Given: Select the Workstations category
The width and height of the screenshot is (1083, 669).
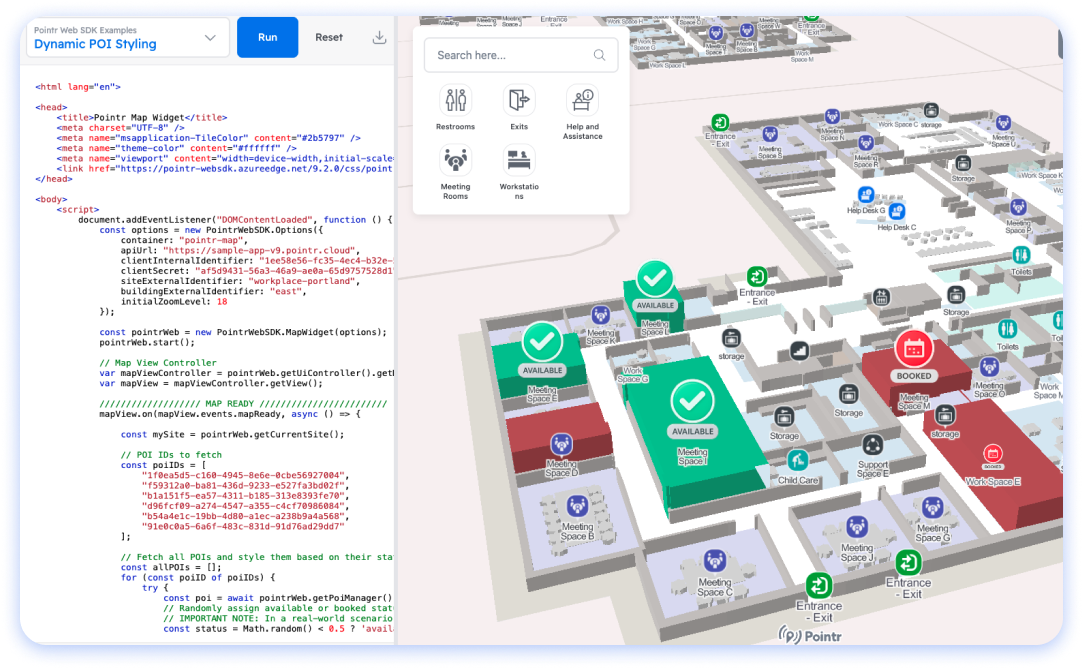Looking at the screenshot, I should pos(519,161).
